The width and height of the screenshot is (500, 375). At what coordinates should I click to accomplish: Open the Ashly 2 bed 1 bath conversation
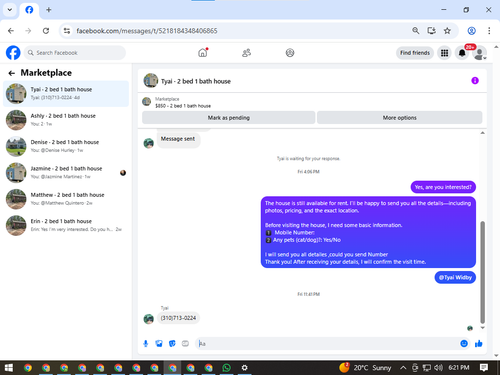pyautogui.click(x=66, y=120)
